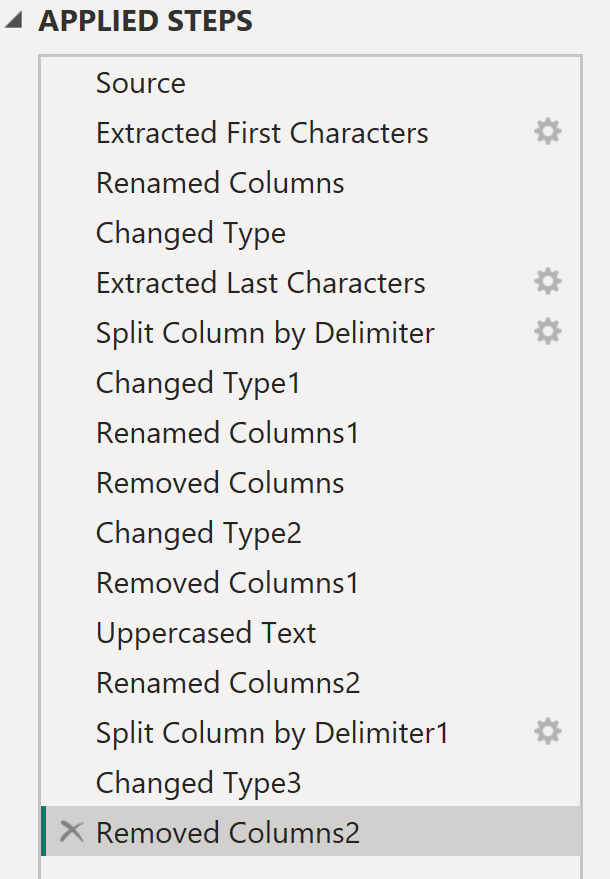The height and width of the screenshot is (879, 610).
Task: Select the Removed Columns1 step
Action: 227,583
